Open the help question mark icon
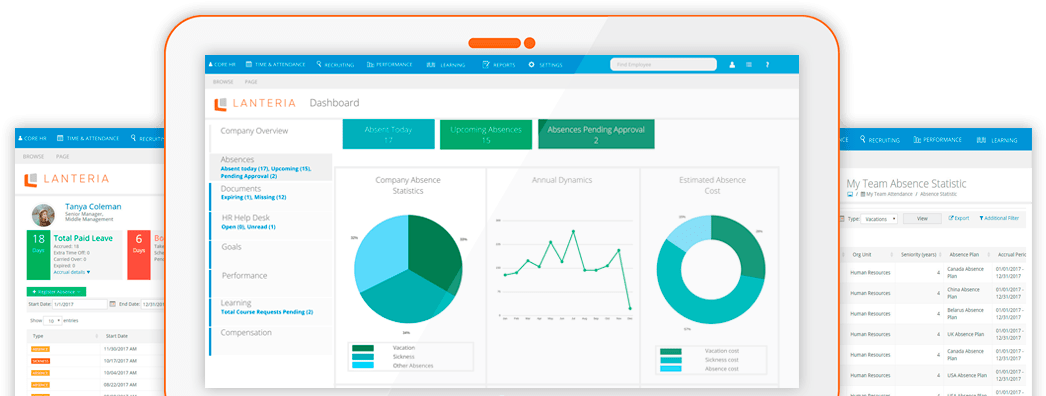This screenshot has height=396, width=1046. 767,65
